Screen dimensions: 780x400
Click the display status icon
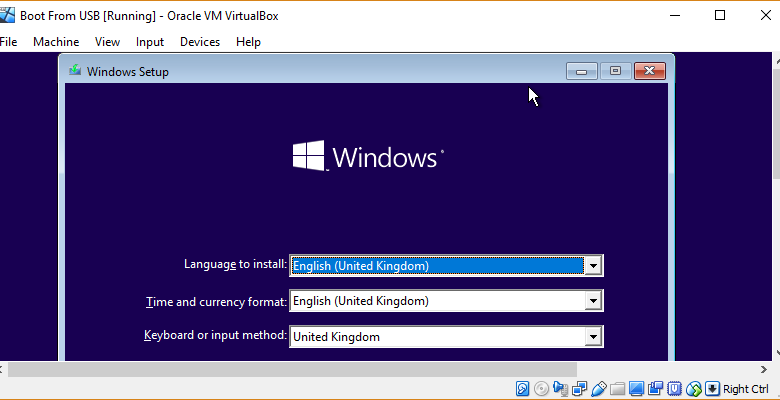[636, 389]
